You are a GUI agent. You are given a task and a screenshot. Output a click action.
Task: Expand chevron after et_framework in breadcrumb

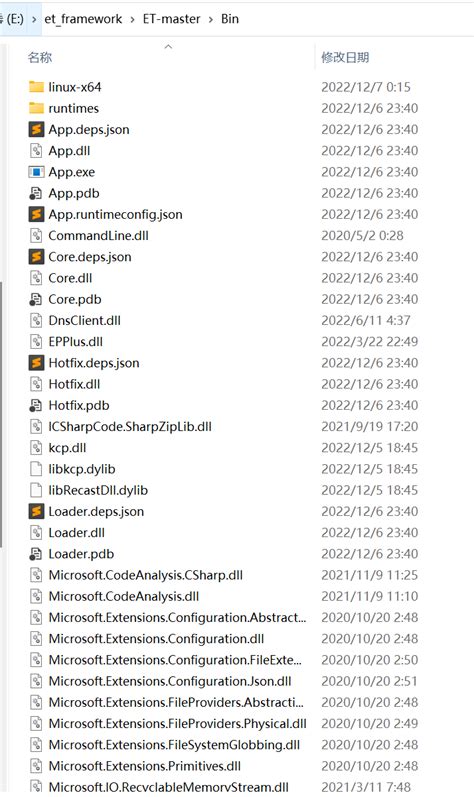[x=133, y=19]
